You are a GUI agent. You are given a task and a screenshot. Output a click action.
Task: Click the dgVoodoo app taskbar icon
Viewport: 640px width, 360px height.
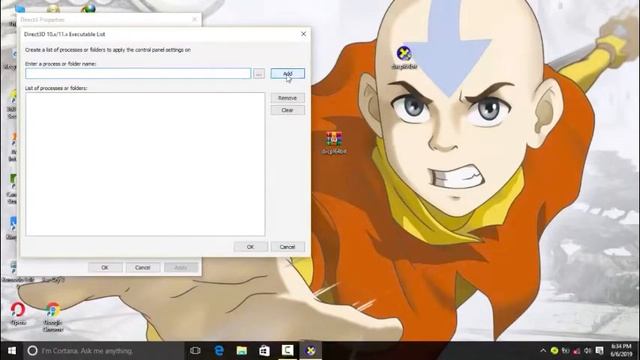(x=311, y=351)
